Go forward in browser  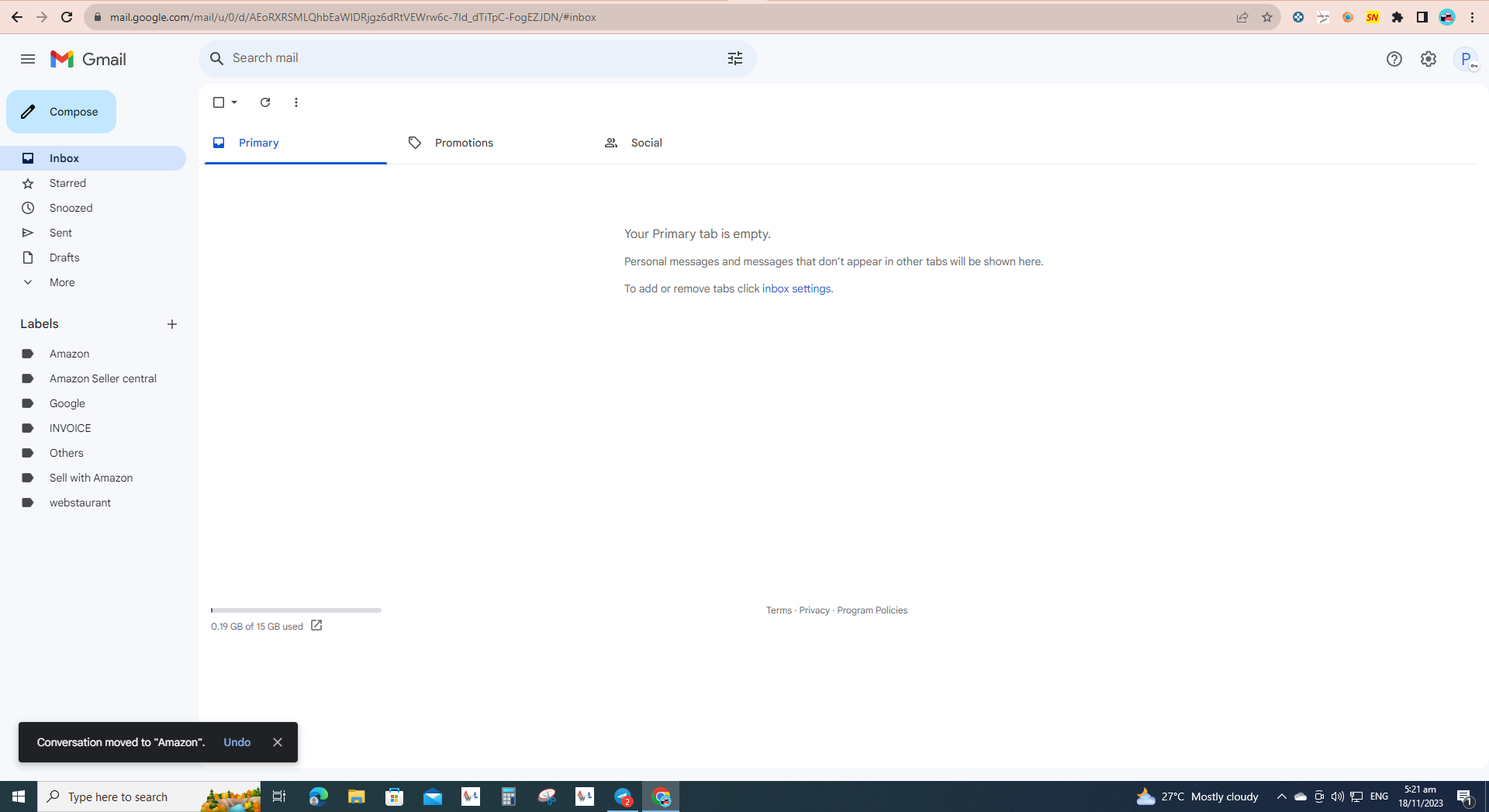click(x=42, y=17)
